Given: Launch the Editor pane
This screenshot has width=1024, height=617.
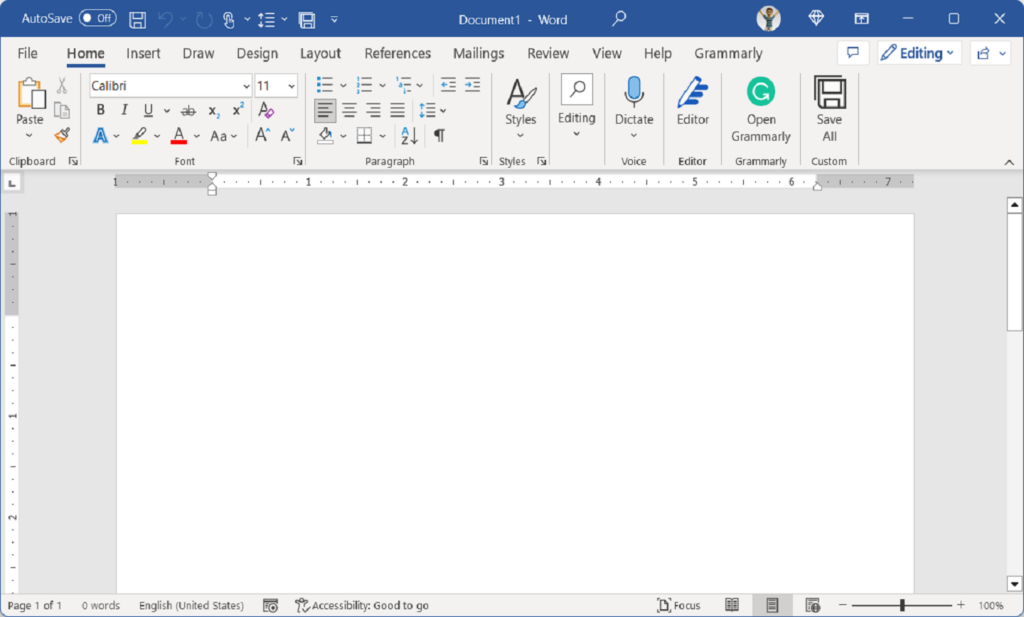Looking at the screenshot, I should pyautogui.click(x=692, y=105).
